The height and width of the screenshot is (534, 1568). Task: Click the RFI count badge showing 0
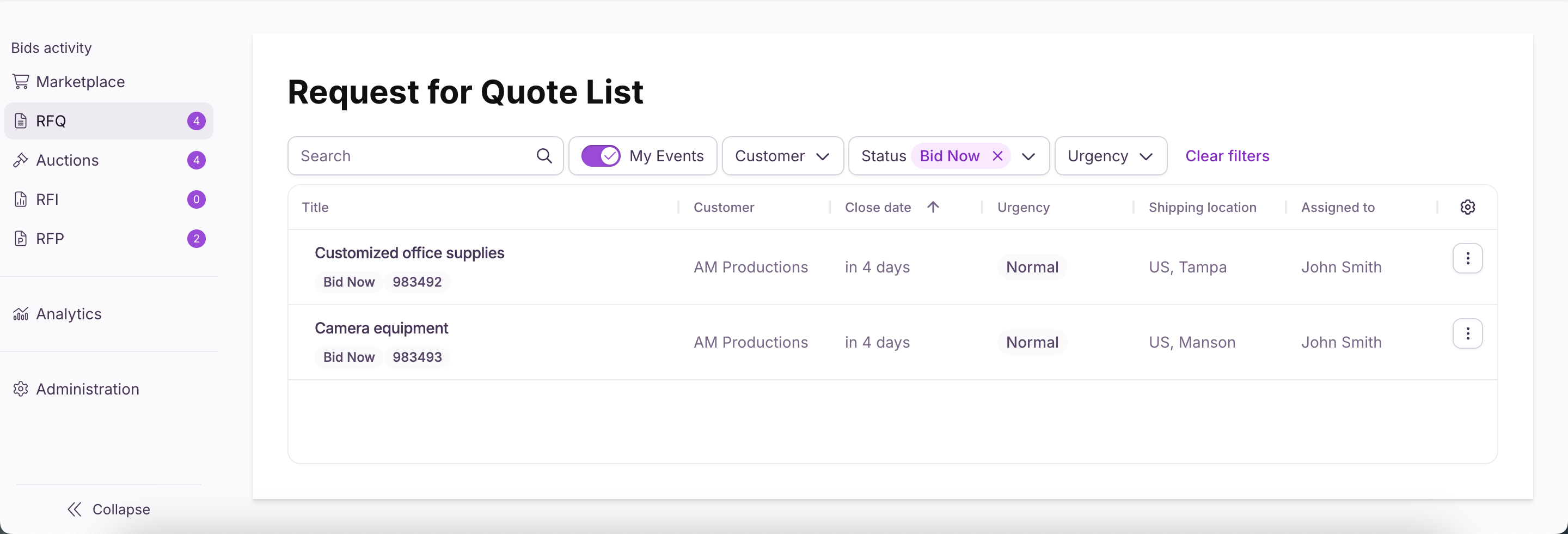pos(196,199)
